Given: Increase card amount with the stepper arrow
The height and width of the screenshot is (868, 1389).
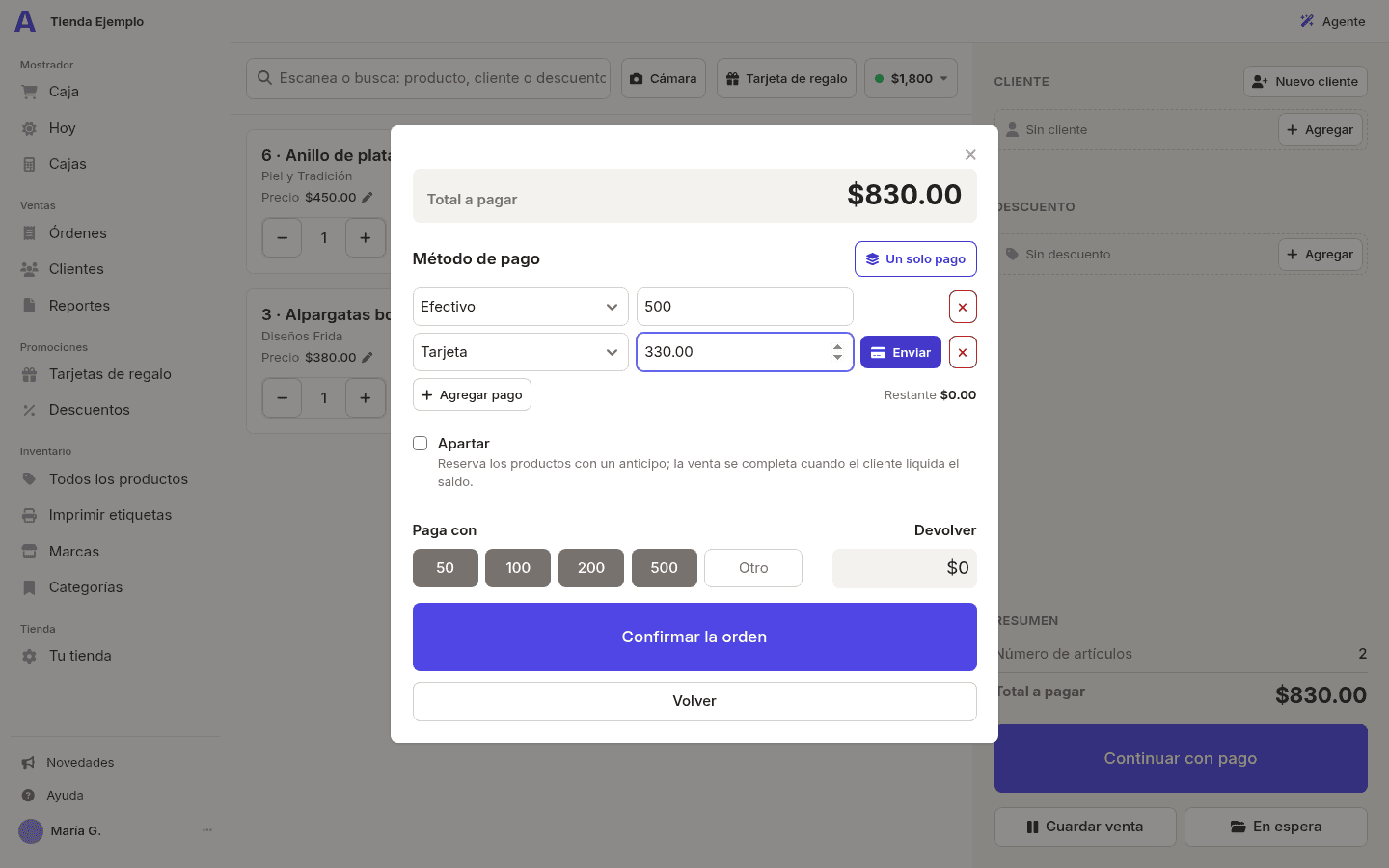Looking at the screenshot, I should click(x=837, y=346).
